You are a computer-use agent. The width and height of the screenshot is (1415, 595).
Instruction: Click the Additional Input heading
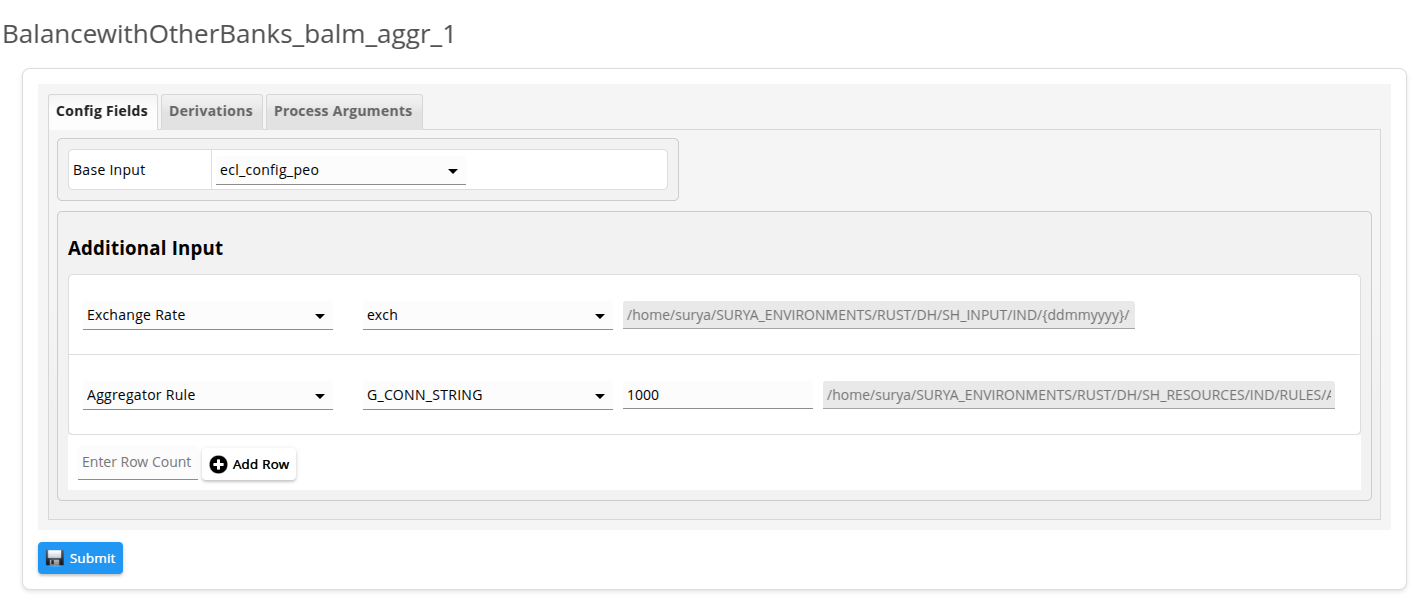pos(145,248)
